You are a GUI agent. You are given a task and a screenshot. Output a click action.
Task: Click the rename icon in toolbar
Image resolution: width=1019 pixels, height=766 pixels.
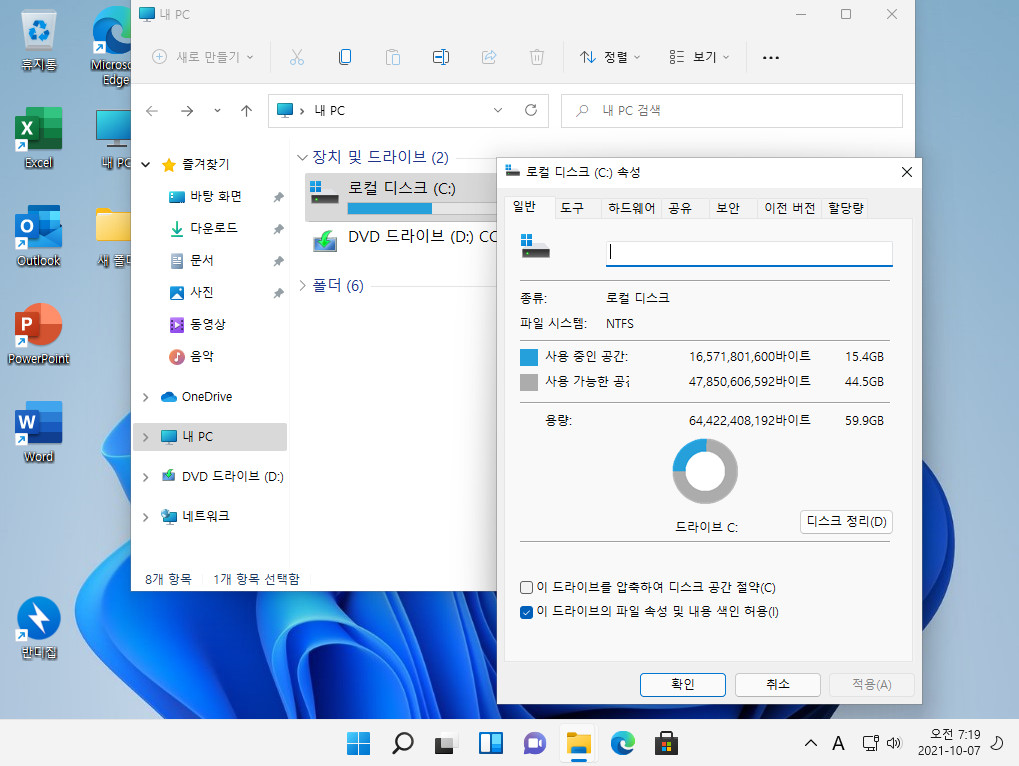click(441, 57)
